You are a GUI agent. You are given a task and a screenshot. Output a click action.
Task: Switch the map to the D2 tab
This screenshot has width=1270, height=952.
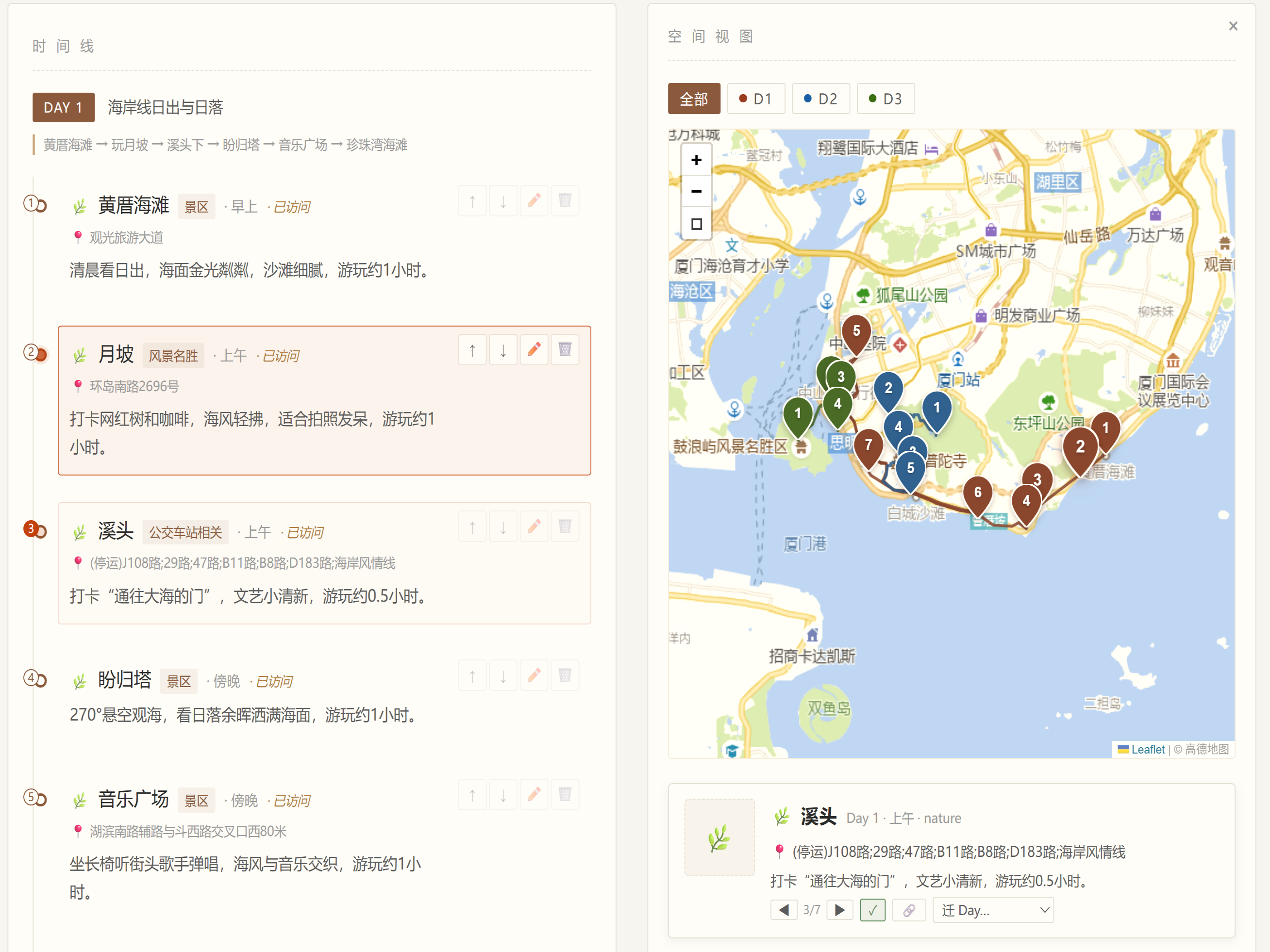point(821,98)
